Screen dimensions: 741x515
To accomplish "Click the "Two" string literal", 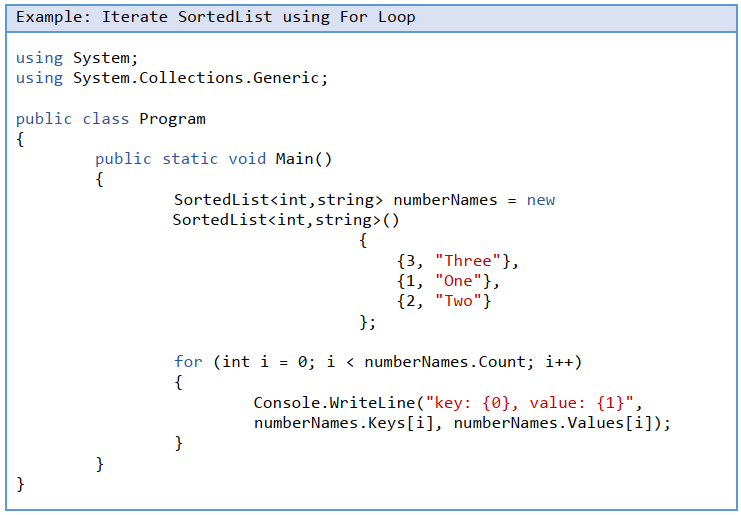I will [458, 301].
